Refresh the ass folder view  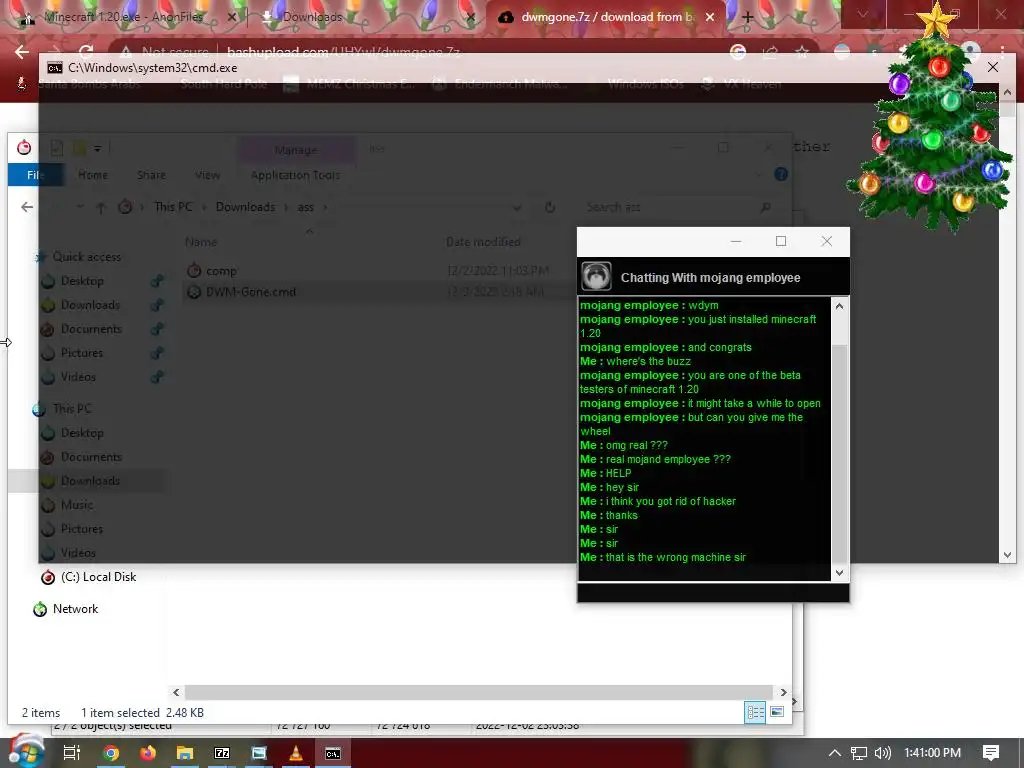(550, 207)
